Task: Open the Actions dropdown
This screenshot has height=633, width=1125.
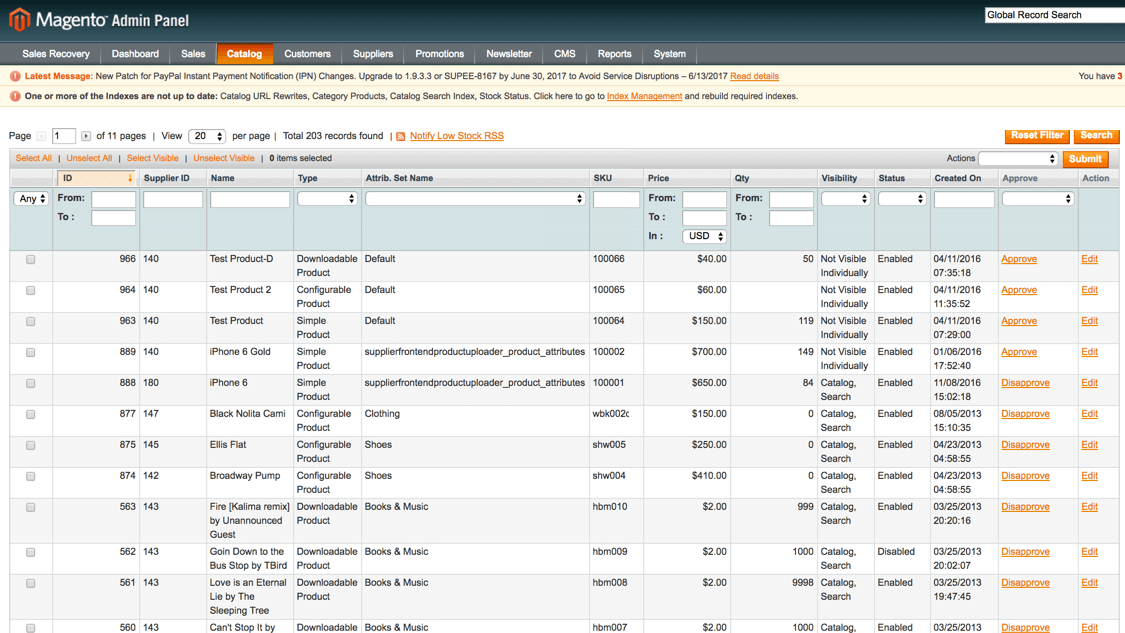Action: (1018, 159)
